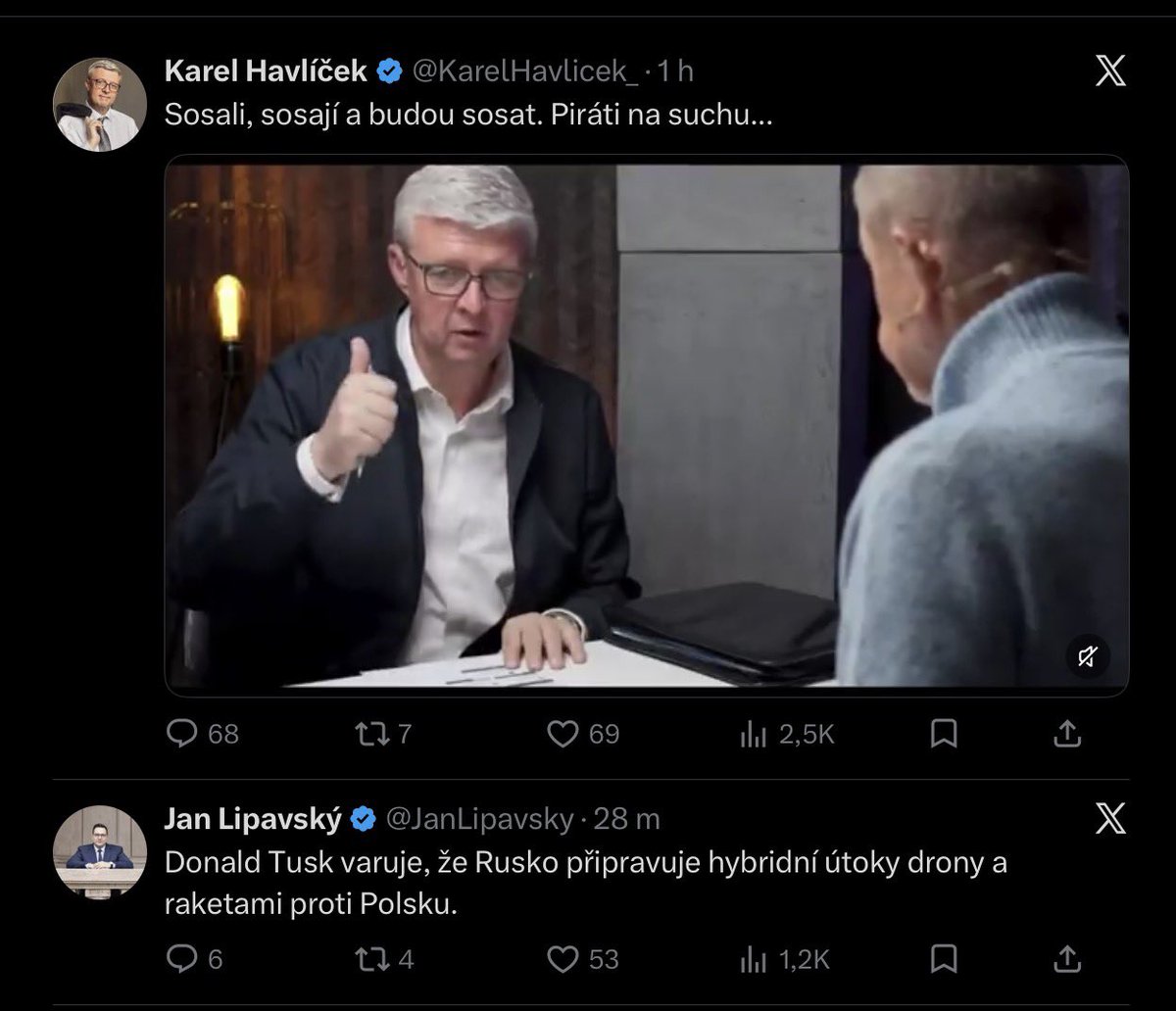Open Karel Havlíček's profile picture
This screenshot has width=1176, height=1011.
tap(100, 104)
